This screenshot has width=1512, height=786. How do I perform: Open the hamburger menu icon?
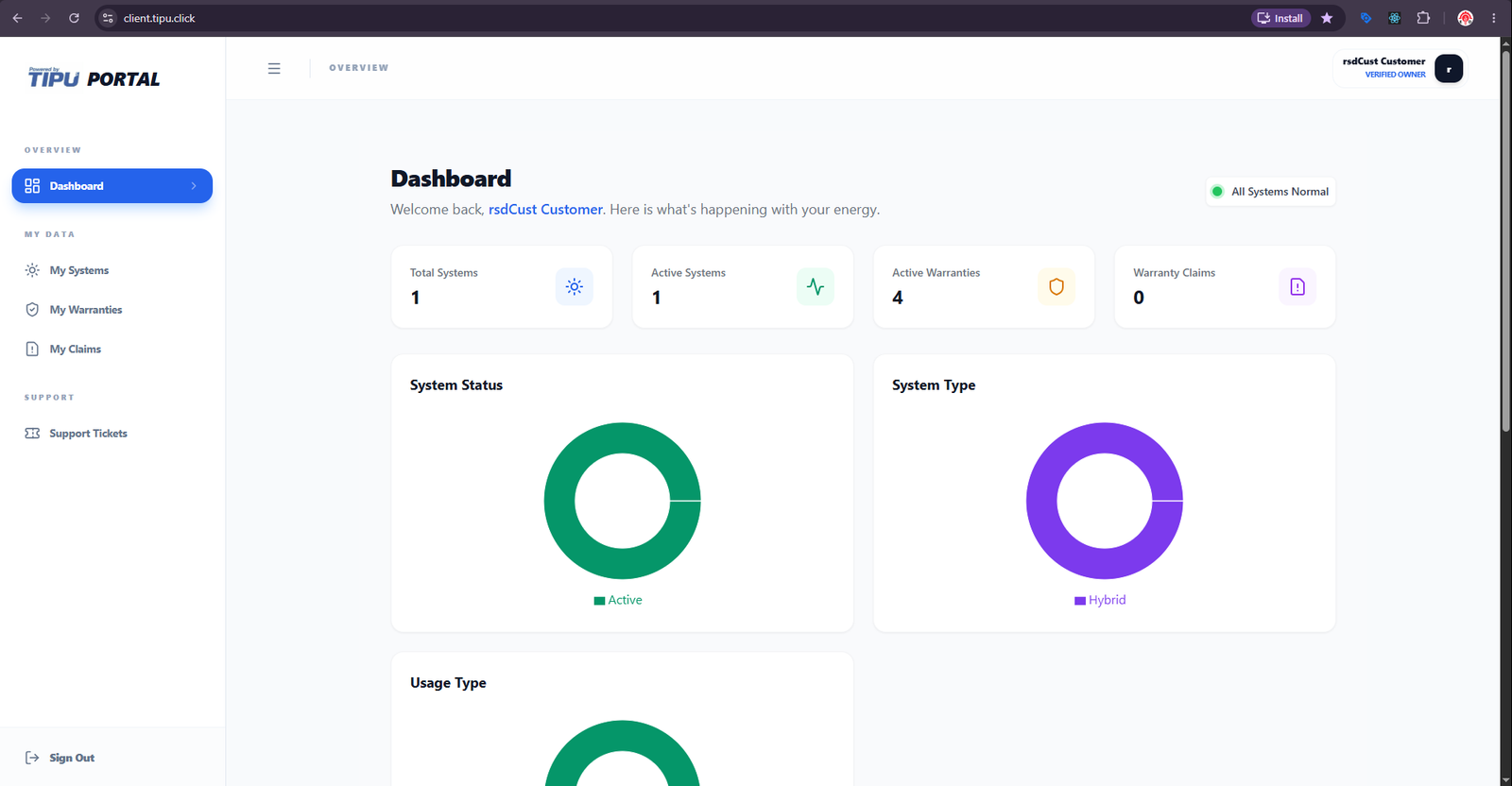pyautogui.click(x=274, y=68)
